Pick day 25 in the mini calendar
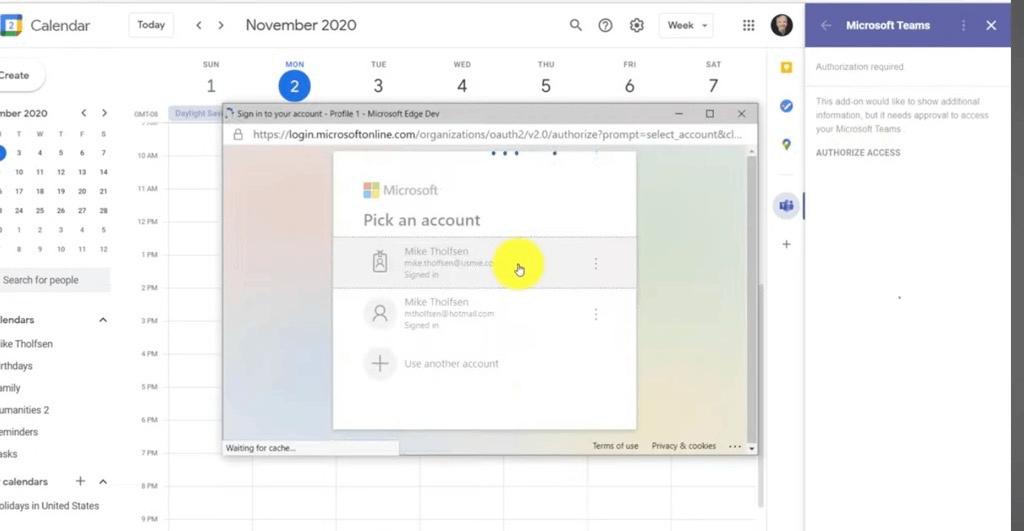 pyautogui.click(x=40, y=210)
